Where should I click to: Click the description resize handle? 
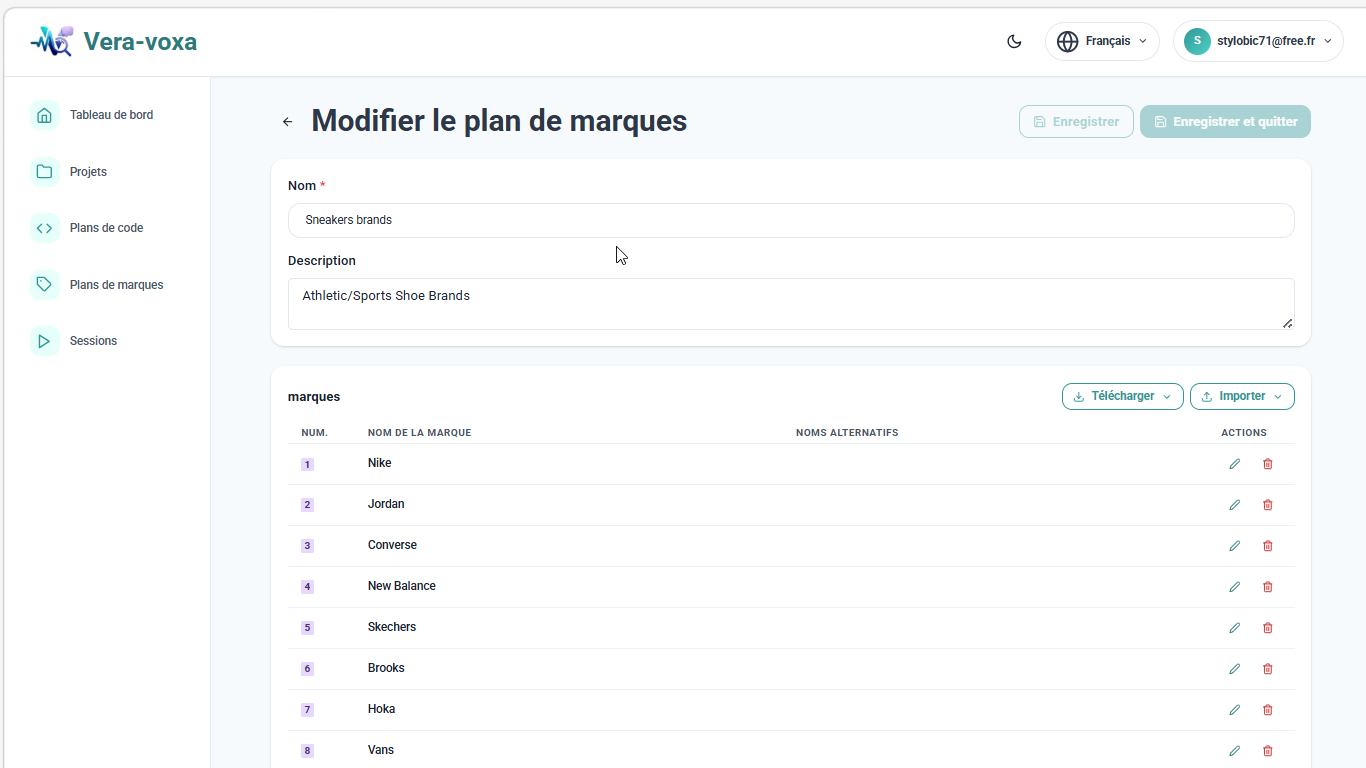tap(1287, 322)
